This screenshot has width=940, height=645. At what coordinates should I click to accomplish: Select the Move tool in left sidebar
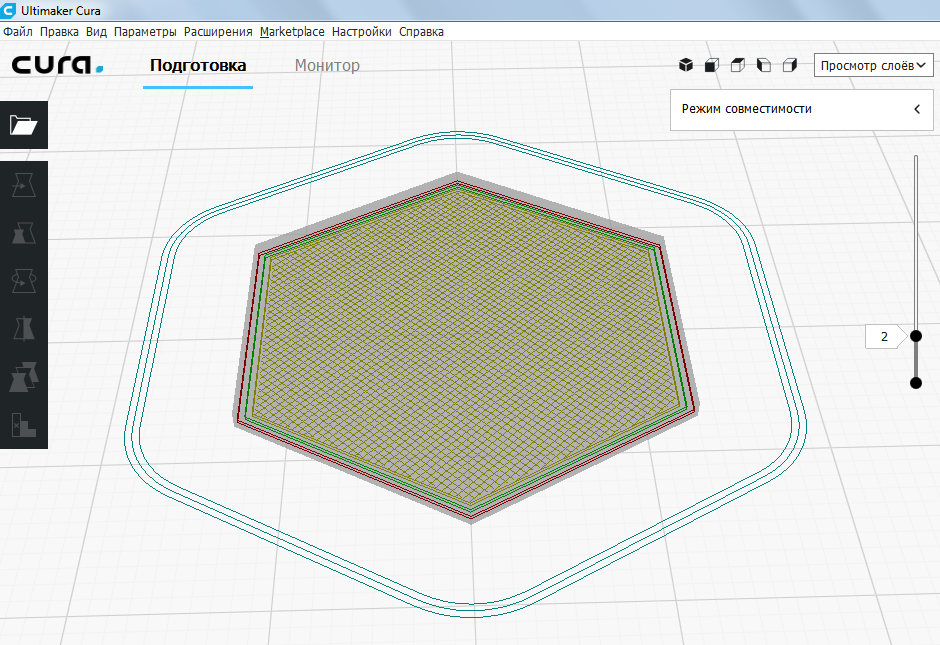click(23, 186)
